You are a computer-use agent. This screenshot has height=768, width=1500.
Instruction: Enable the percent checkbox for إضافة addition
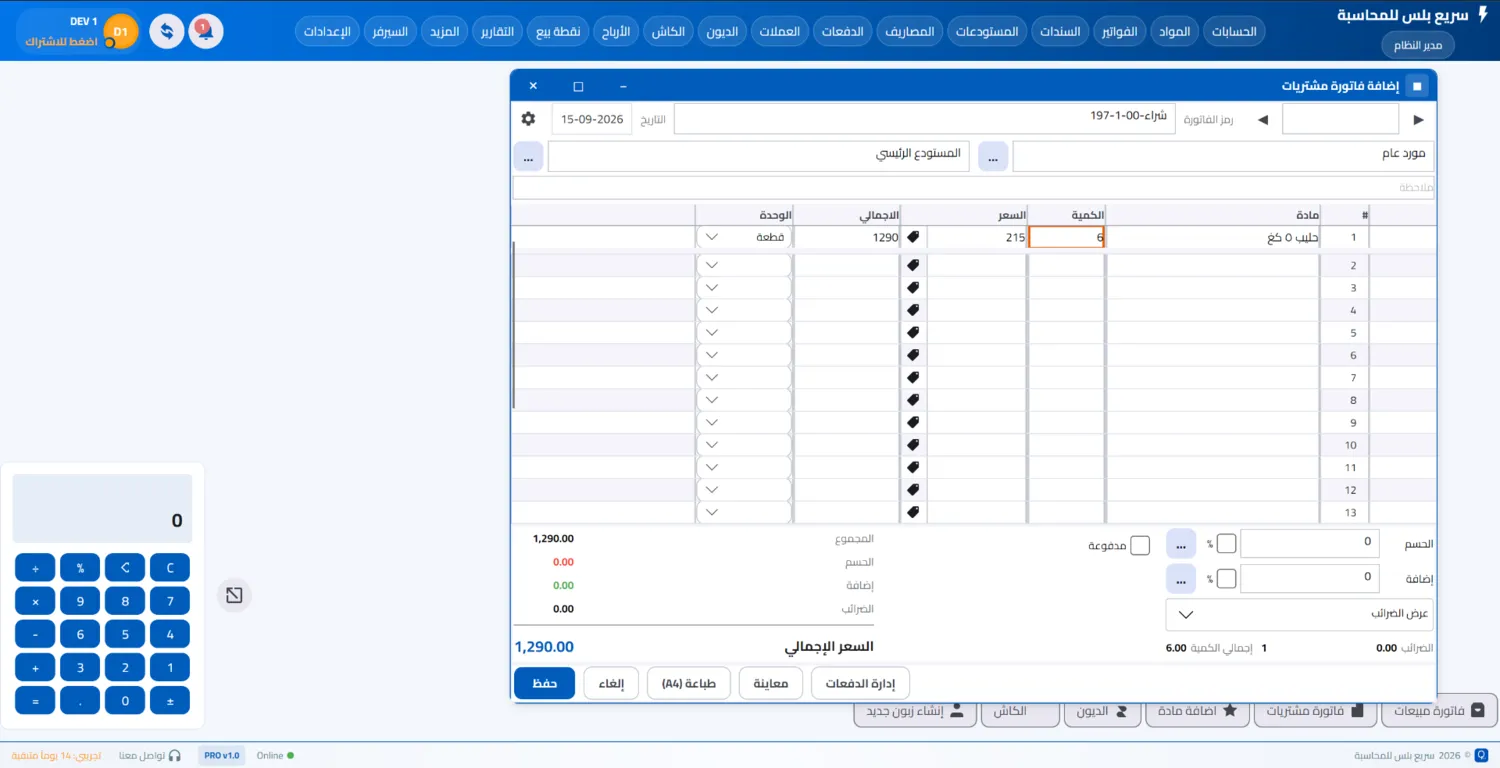[1226, 578]
